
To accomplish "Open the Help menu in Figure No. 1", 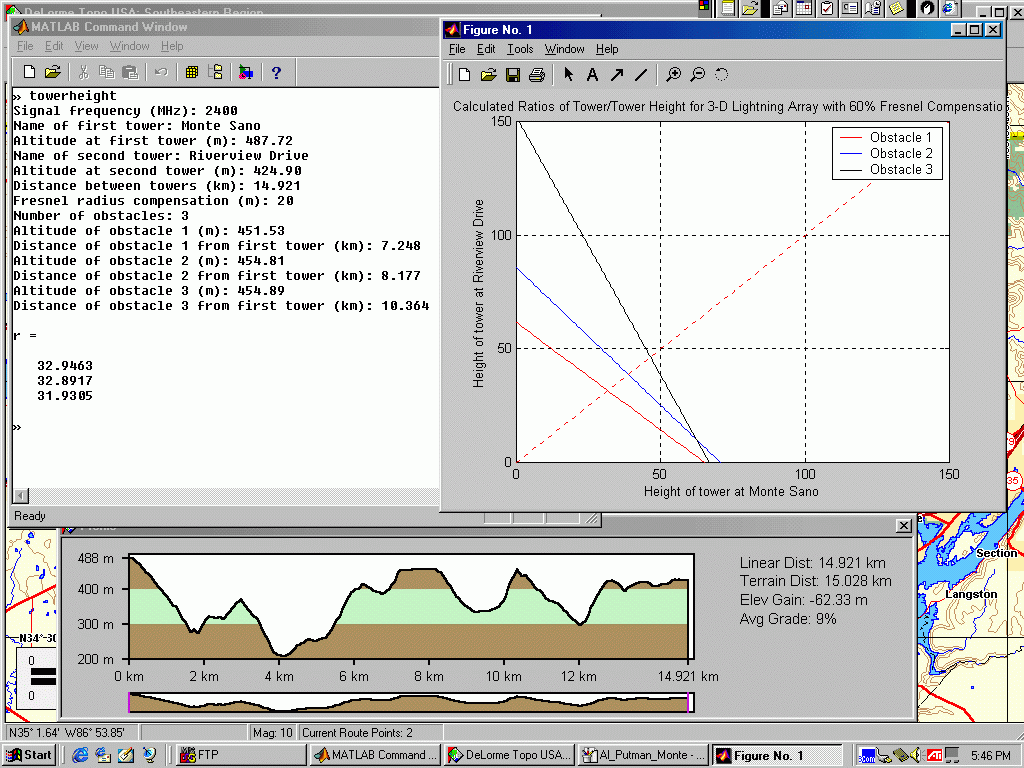I will click(607, 49).
